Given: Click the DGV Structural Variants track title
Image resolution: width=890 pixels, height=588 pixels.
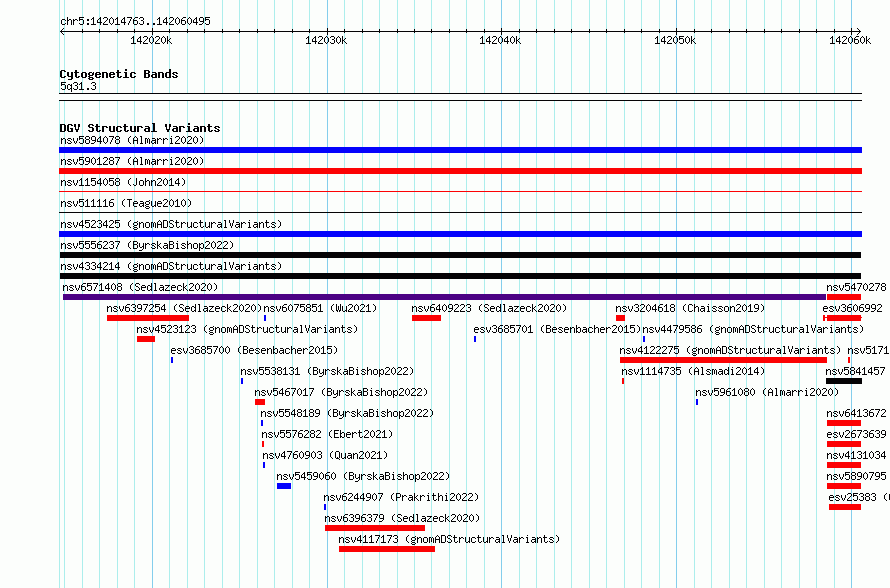Looking at the screenshot, I should [140, 128].
